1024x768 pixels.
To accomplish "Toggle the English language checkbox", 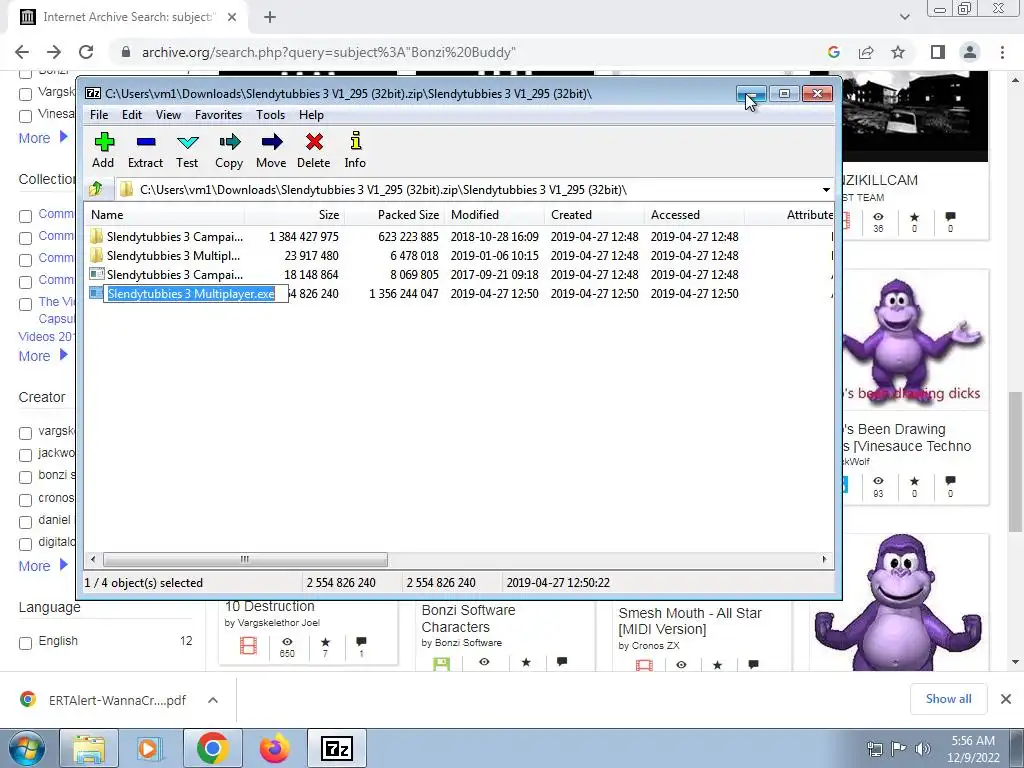I will [25, 643].
